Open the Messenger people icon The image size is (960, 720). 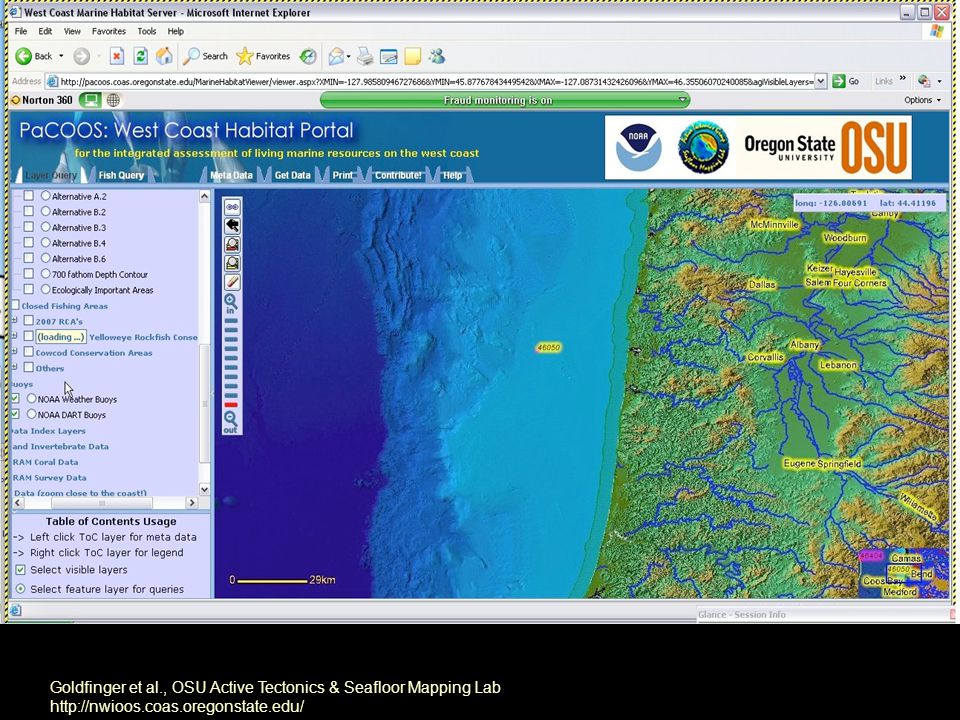(437, 57)
